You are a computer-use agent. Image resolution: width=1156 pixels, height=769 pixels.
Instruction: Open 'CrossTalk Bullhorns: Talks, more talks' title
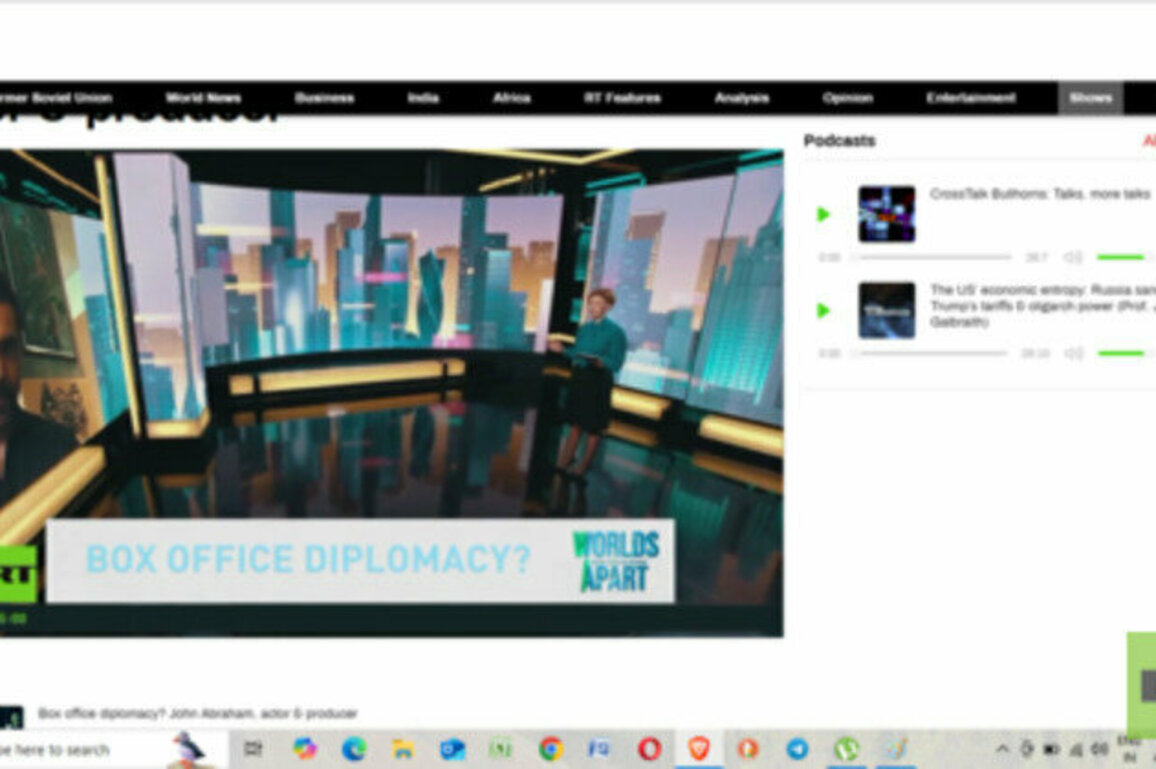coord(1040,194)
